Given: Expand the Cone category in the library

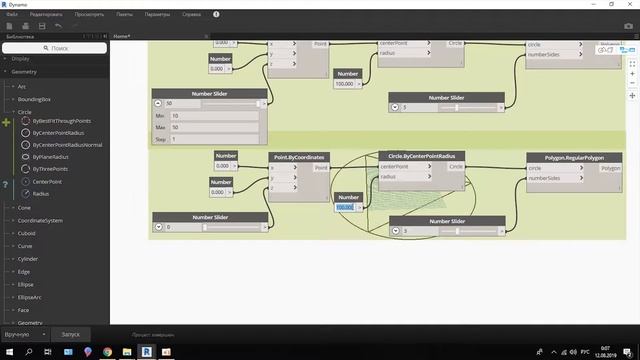Looking at the screenshot, I should (13, 208).
